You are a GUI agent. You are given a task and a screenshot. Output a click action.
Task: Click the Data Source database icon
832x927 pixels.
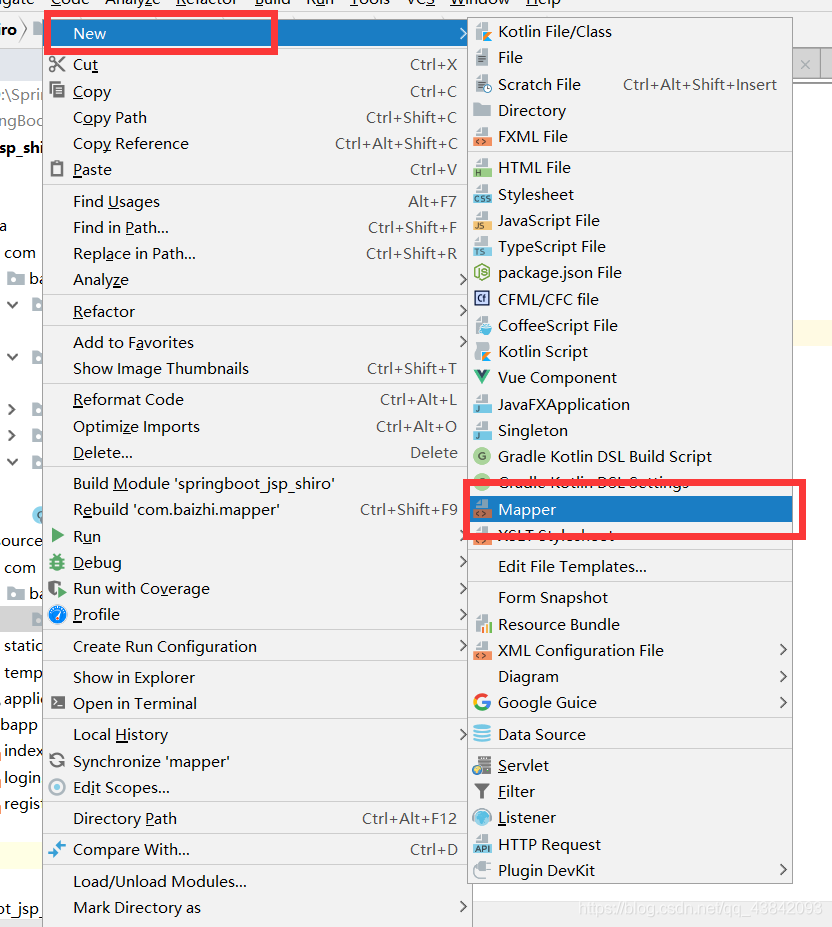pyautogui.click(x=482, y=734)
